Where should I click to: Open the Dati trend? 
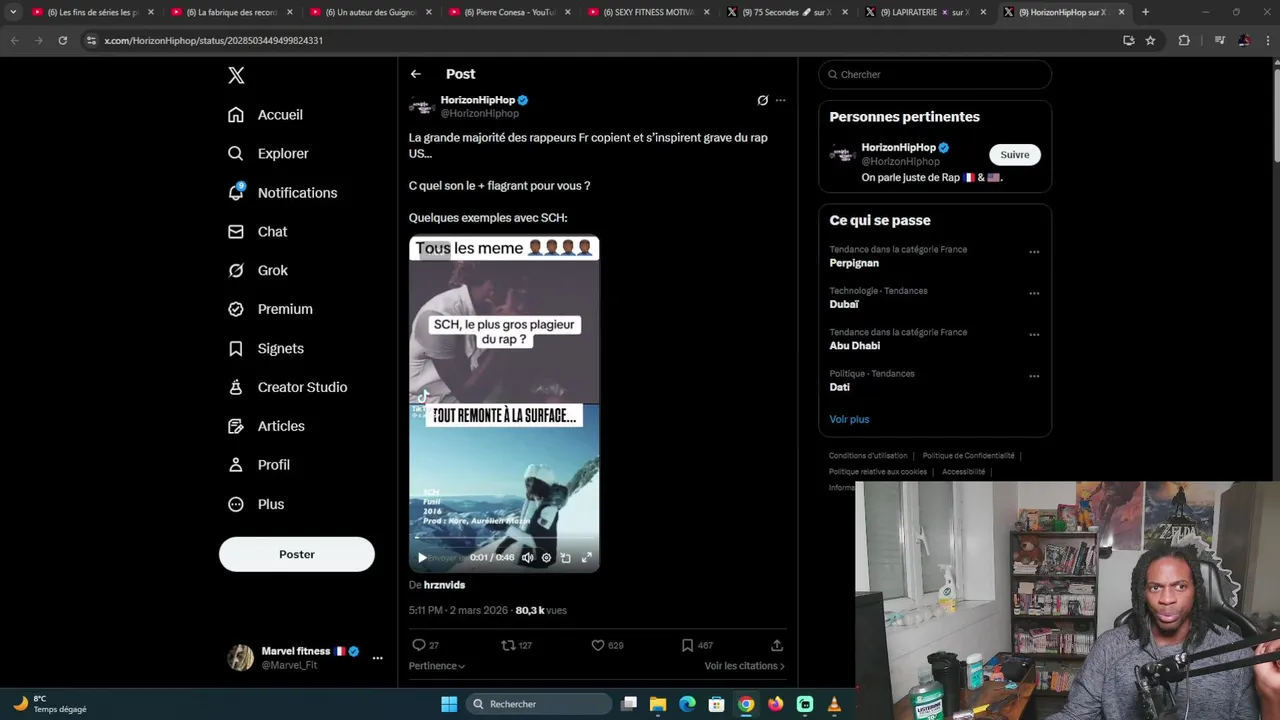click(839, 388)
